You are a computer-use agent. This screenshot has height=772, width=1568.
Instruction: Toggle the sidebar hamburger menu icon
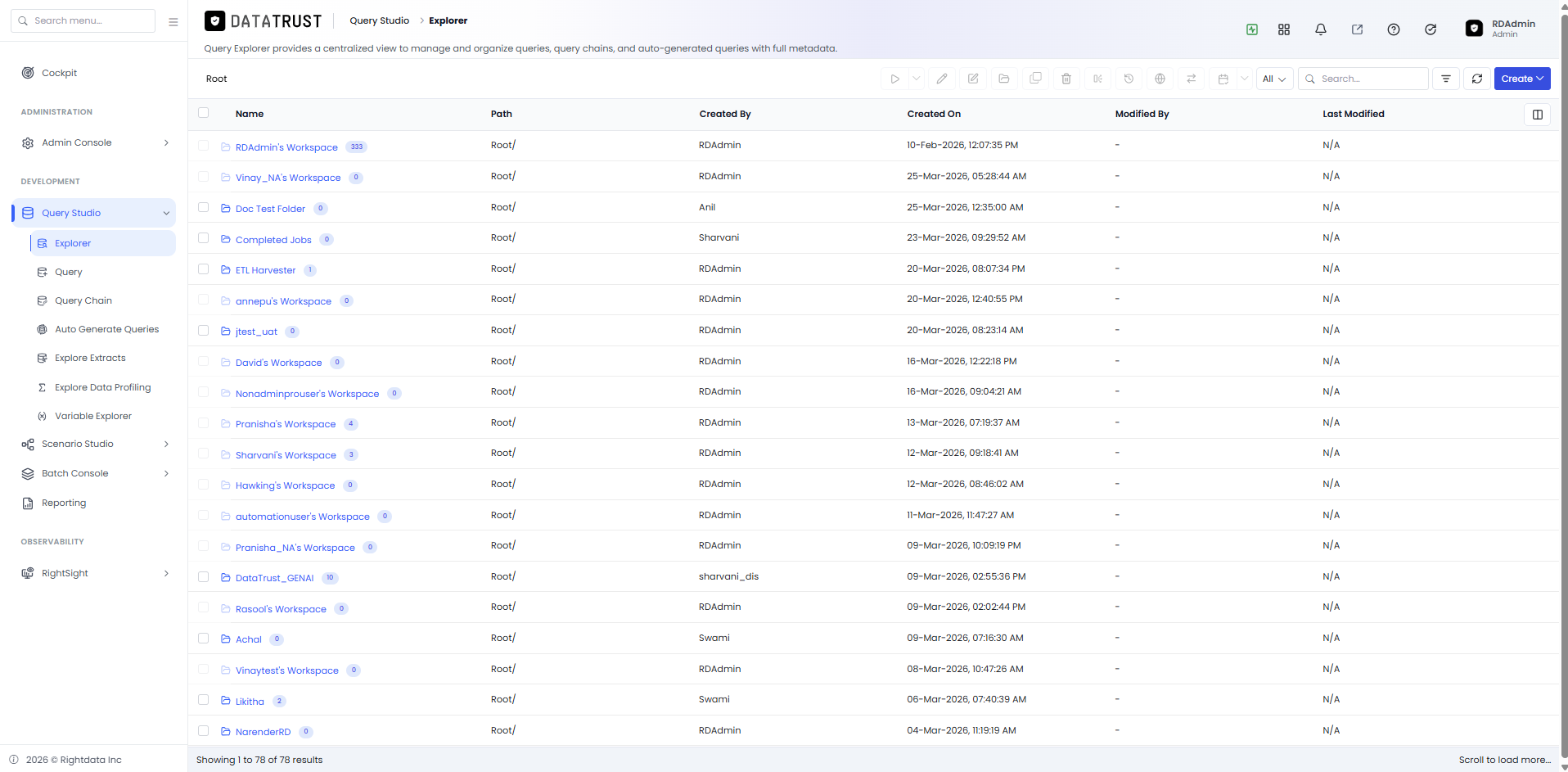pos(173,22)
